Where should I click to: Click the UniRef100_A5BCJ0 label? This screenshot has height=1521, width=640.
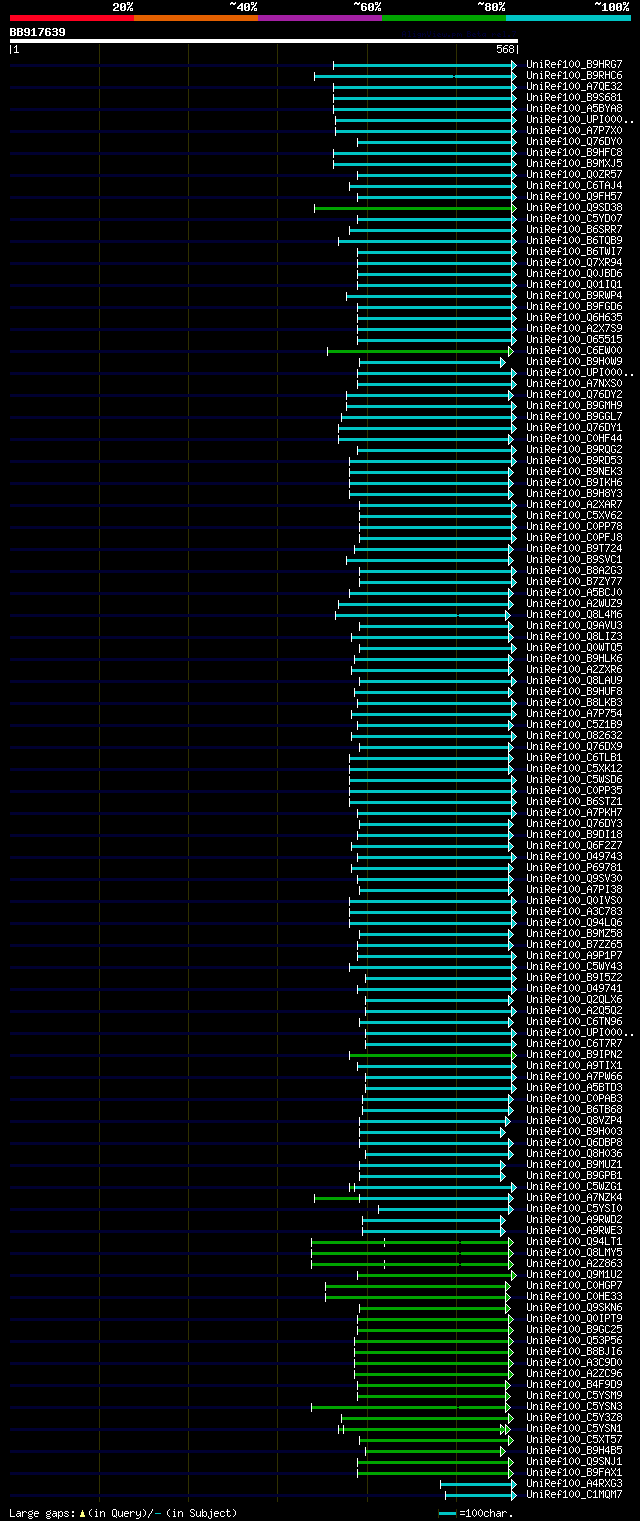[x=573, y=592]
